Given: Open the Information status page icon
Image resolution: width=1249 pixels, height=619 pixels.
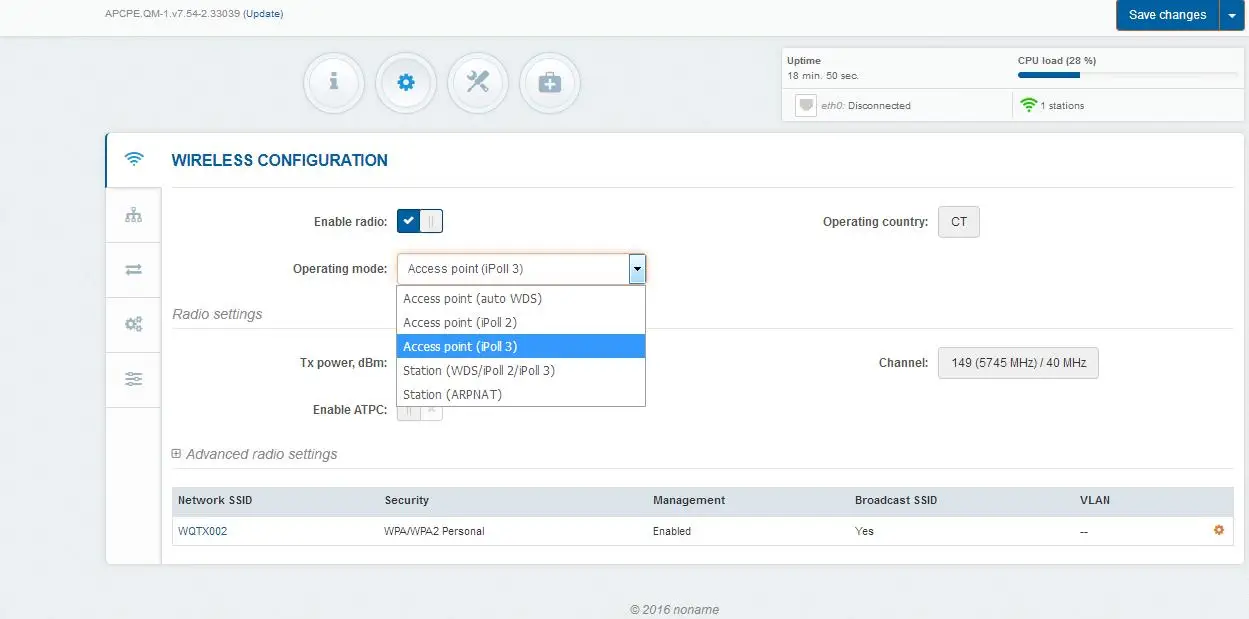Looking at the screenshot, I should point(333,83).
